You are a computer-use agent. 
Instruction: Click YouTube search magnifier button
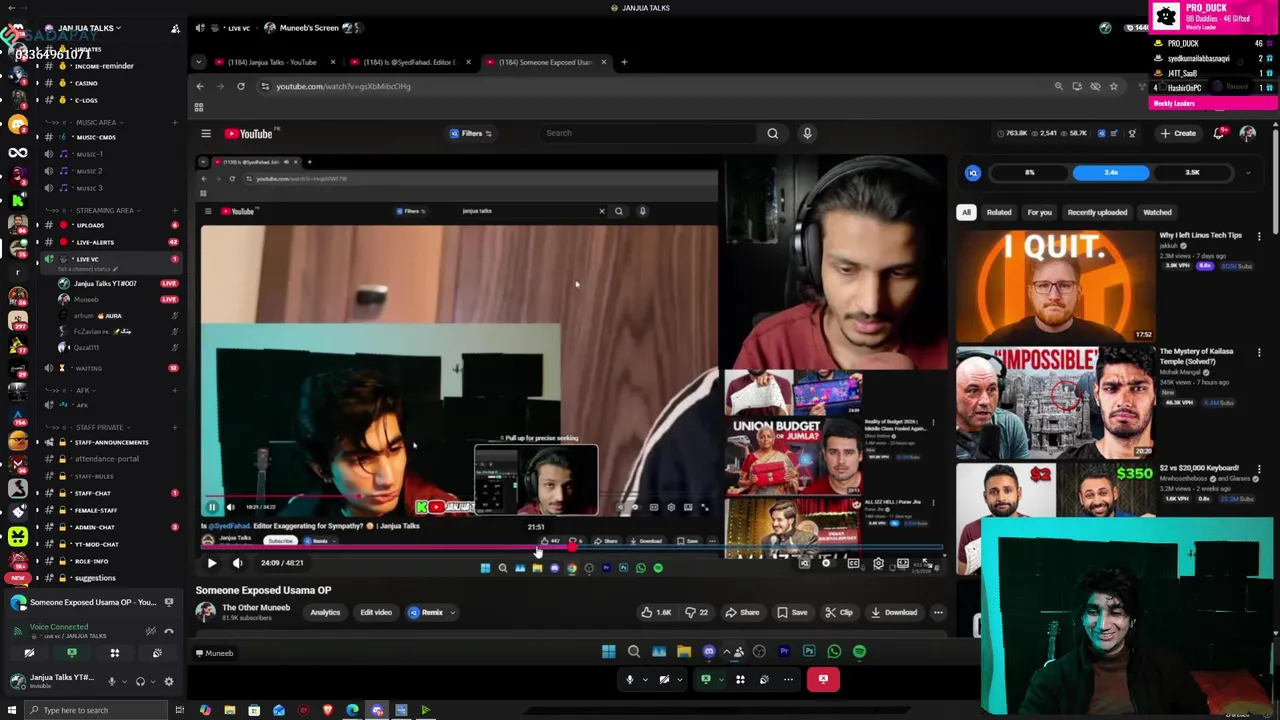tap(772, 133)
